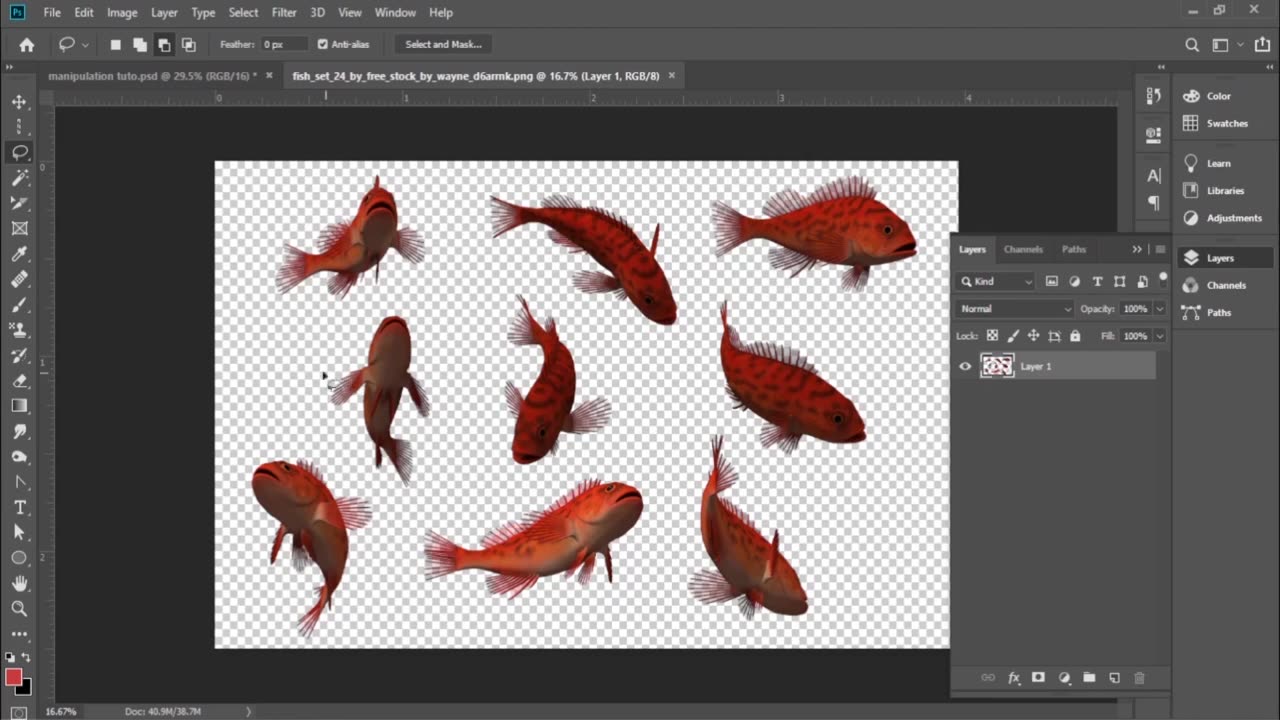Open the Normal blend mode dropdown
1280x720 pixels.
pyautogui.click(x=1015, y=309)
